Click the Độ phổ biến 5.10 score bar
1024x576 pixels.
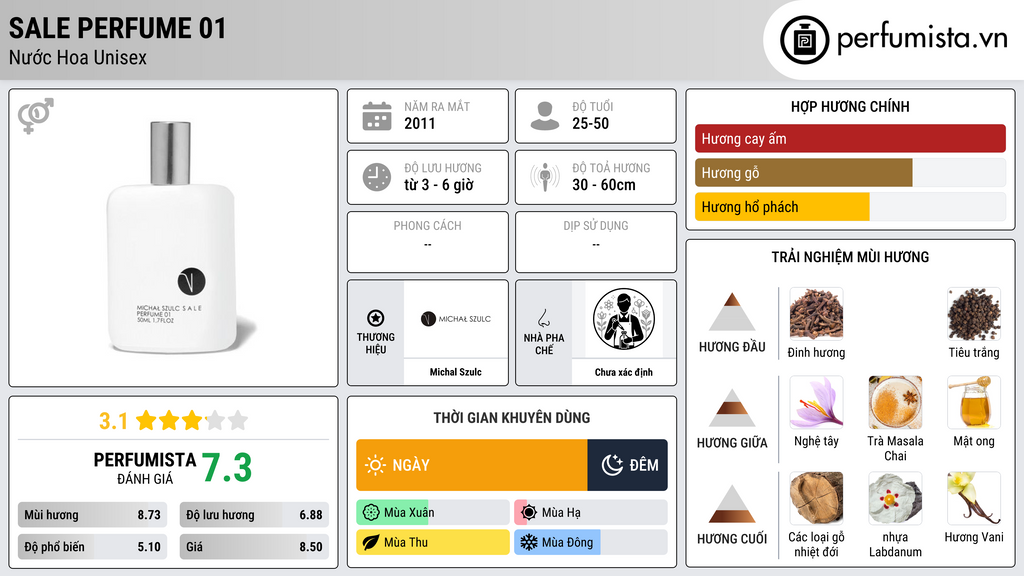click(x=92, y=547)
